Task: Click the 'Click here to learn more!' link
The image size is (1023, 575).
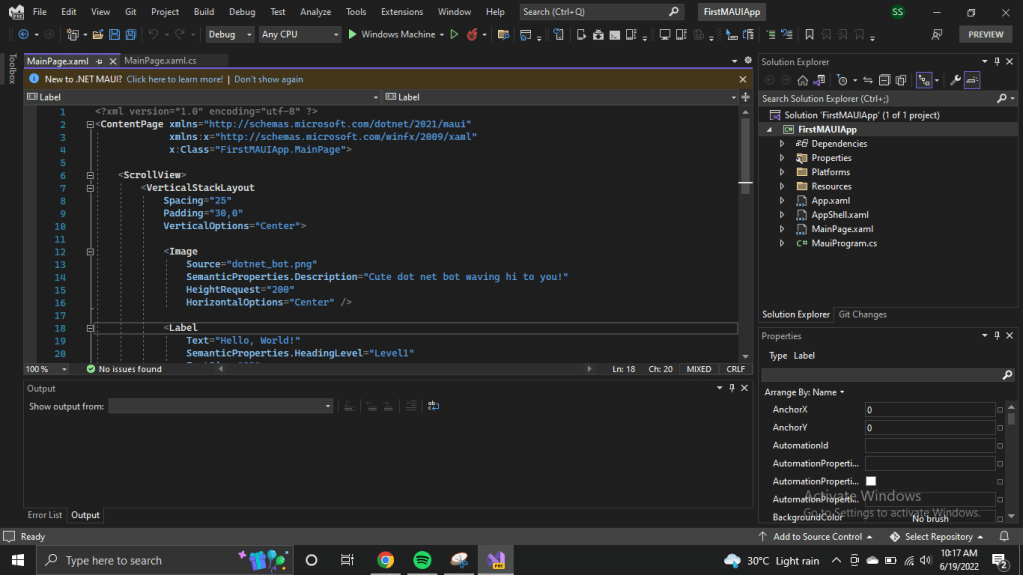Action: (174, 79)
